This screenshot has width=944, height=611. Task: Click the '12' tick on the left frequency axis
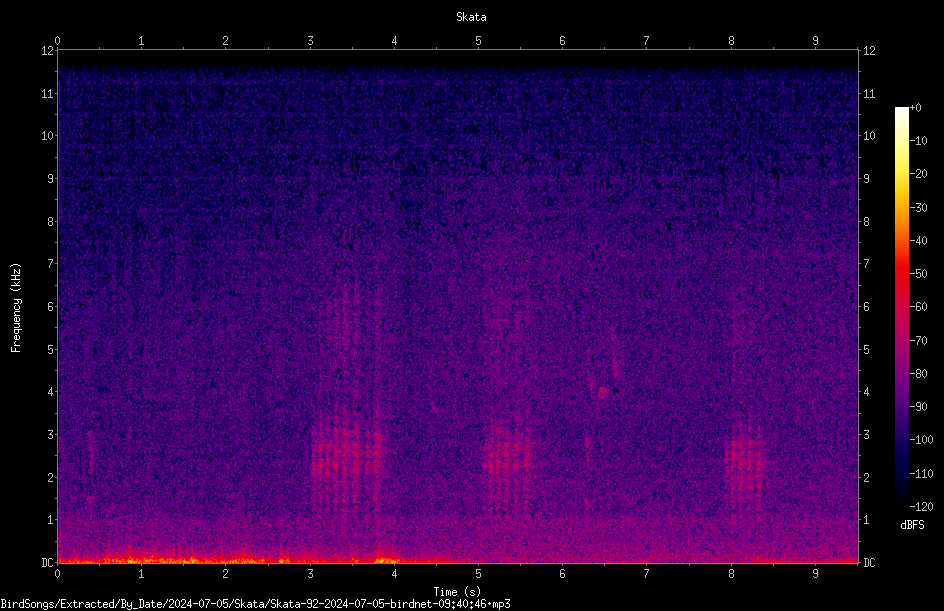click(x=47, y=51)
